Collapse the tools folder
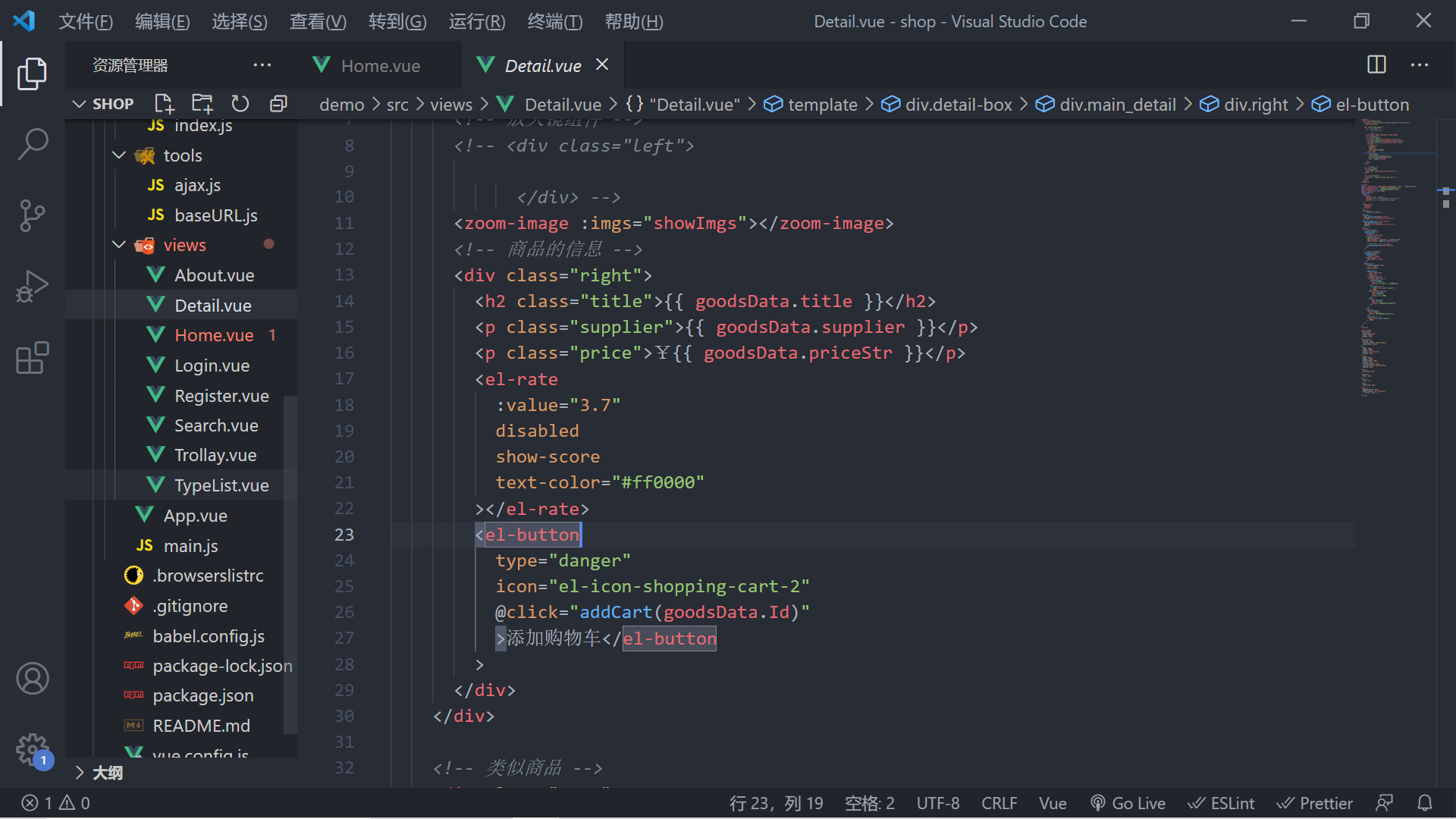 [x=119, y=155]
